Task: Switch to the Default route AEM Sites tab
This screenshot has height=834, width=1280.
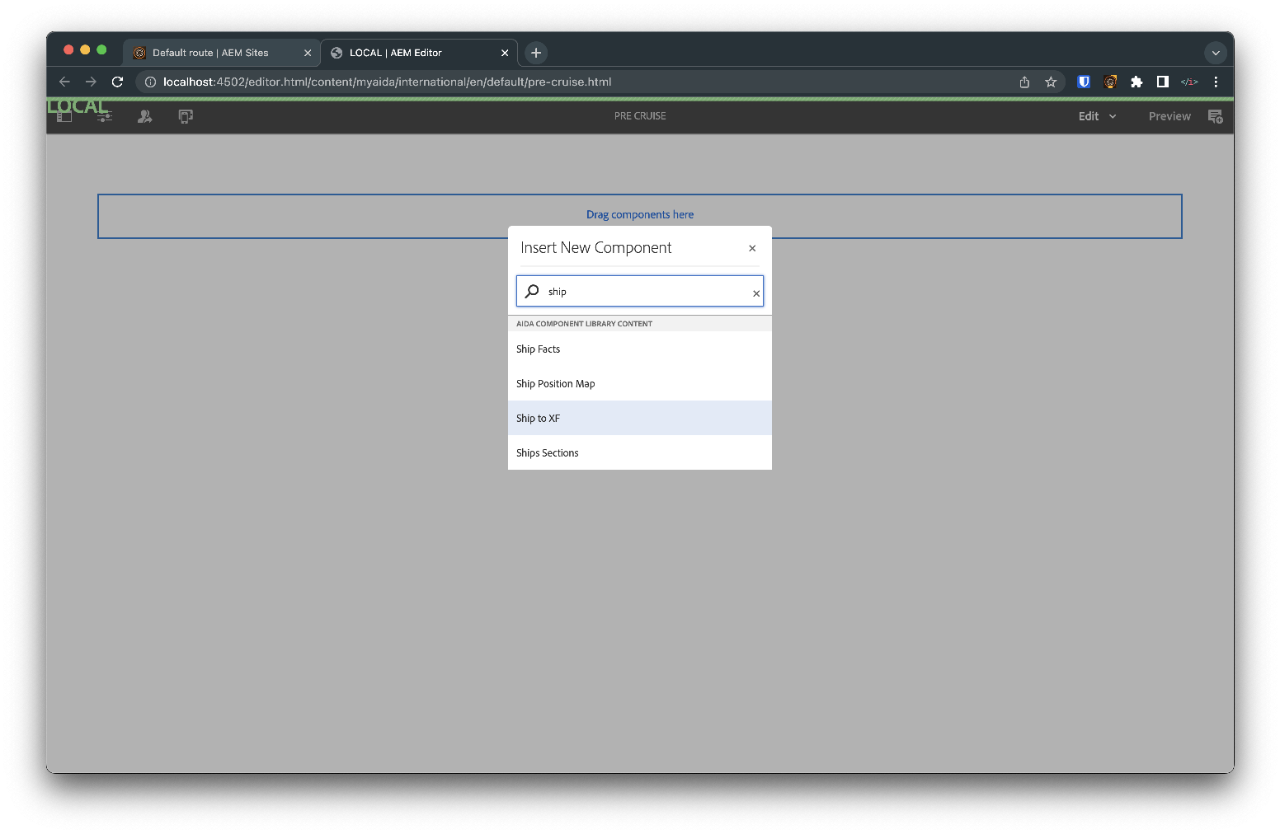Action: click(210, 53)
